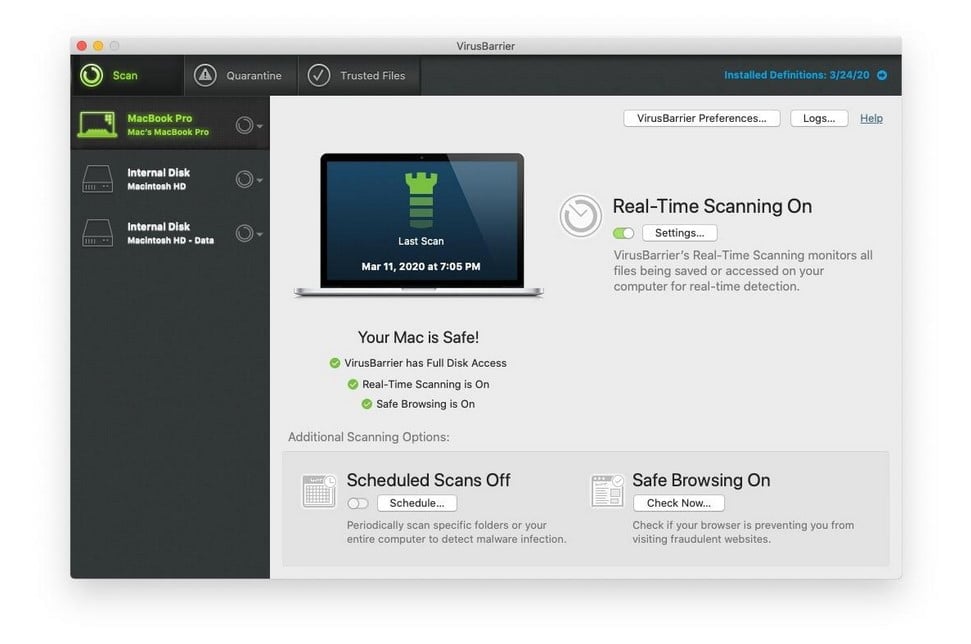This screenshot has height=644, width=971.
Task: Click 'Additional Scanning Options:' label
Action: pyautogui.click(x=368, y=437)
